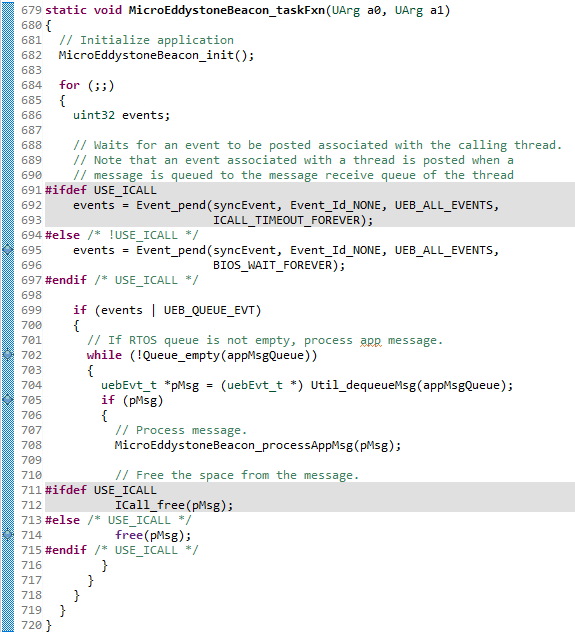This screenshot has width=575, height=632.
Task: Click the 'static' keyword on line 679
Action: [66, 10]
